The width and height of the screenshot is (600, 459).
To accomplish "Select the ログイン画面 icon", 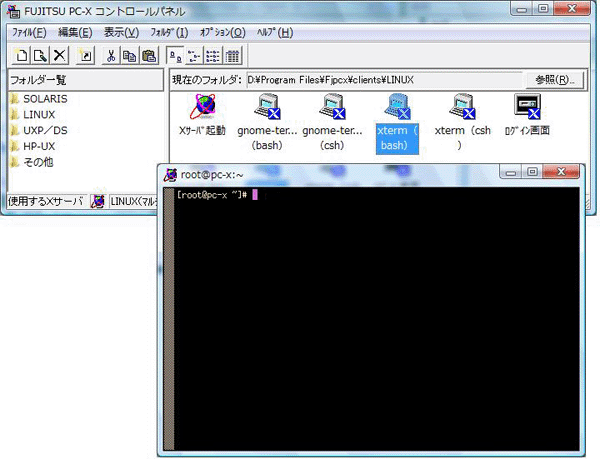I will (x=527, y=115).
